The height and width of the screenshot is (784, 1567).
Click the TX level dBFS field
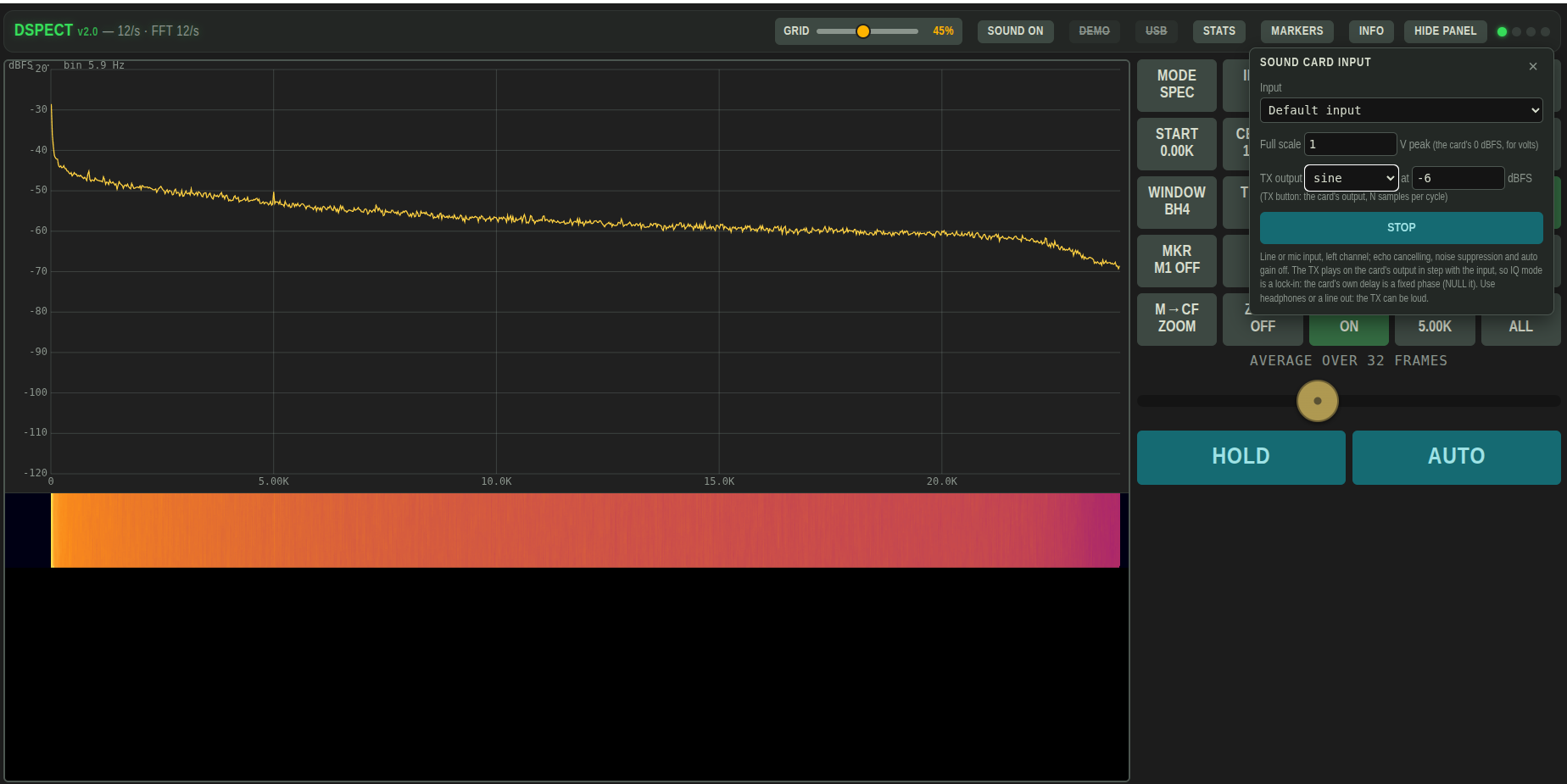tap(1458, 178)
